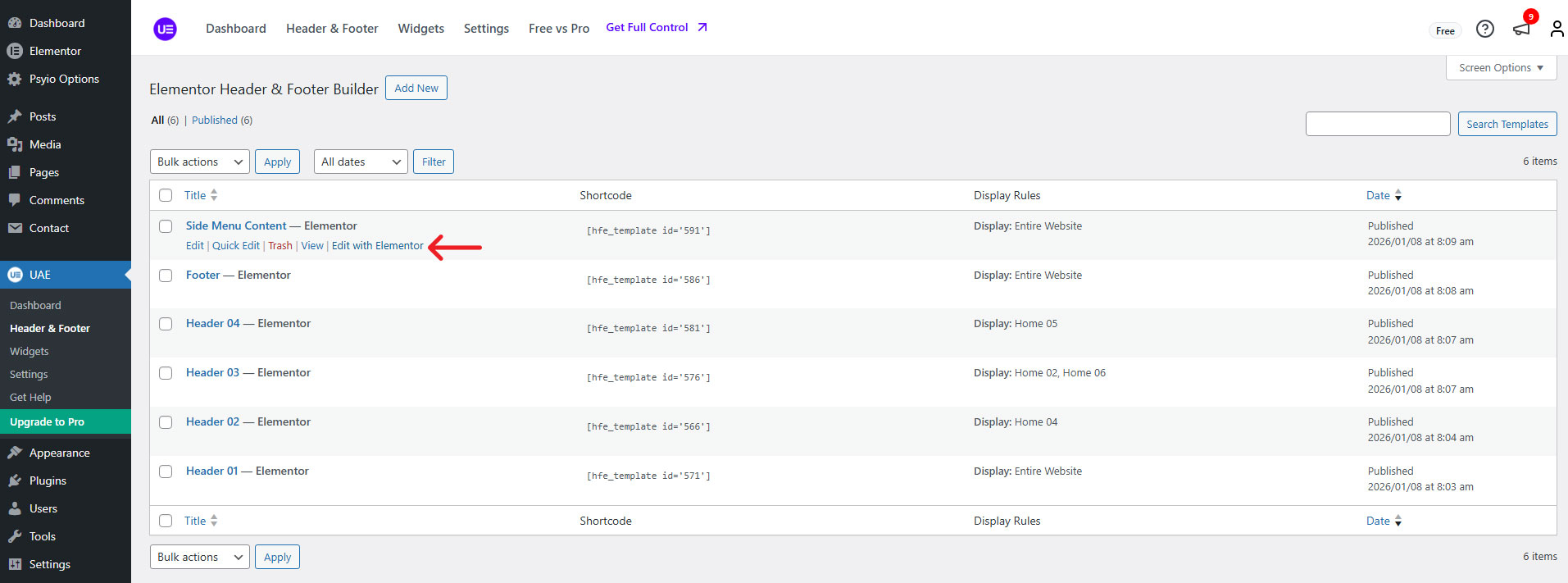Viewport: 1568px width, 583px height.
Task: Click the search templates text field
Action: point(1377,124)
